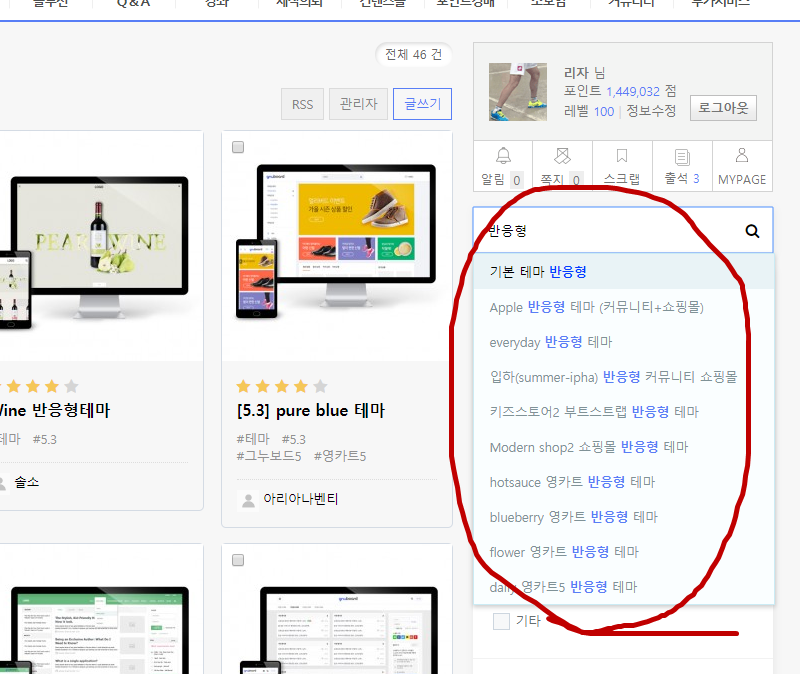800x674 pixels.
Task: Click the 글쓰기 write button
Action: (x=422, y=104)
